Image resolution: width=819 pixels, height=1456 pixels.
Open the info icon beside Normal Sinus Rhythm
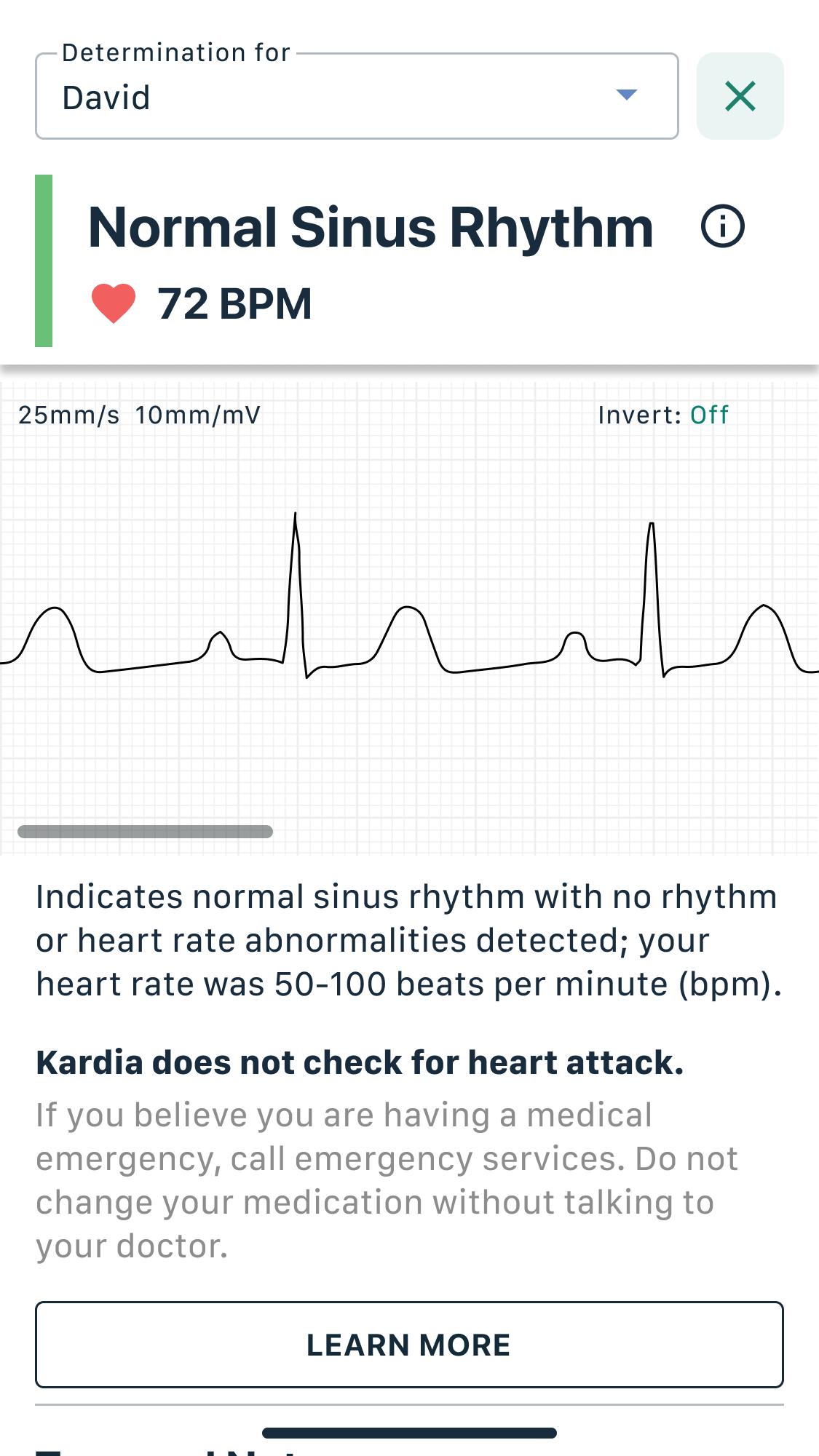722,226
